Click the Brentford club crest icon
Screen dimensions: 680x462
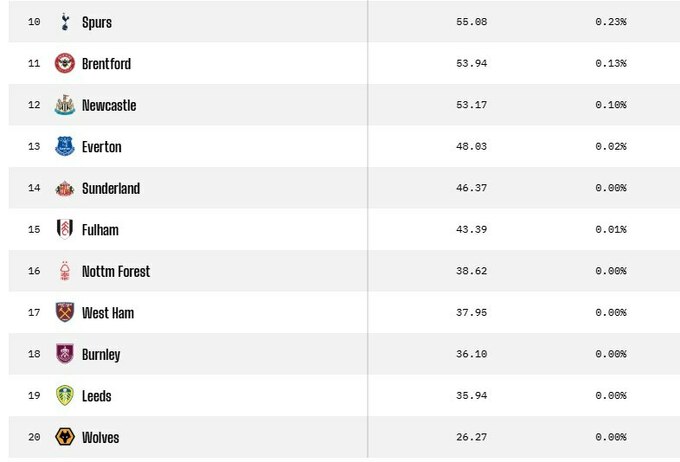point(65,63)
